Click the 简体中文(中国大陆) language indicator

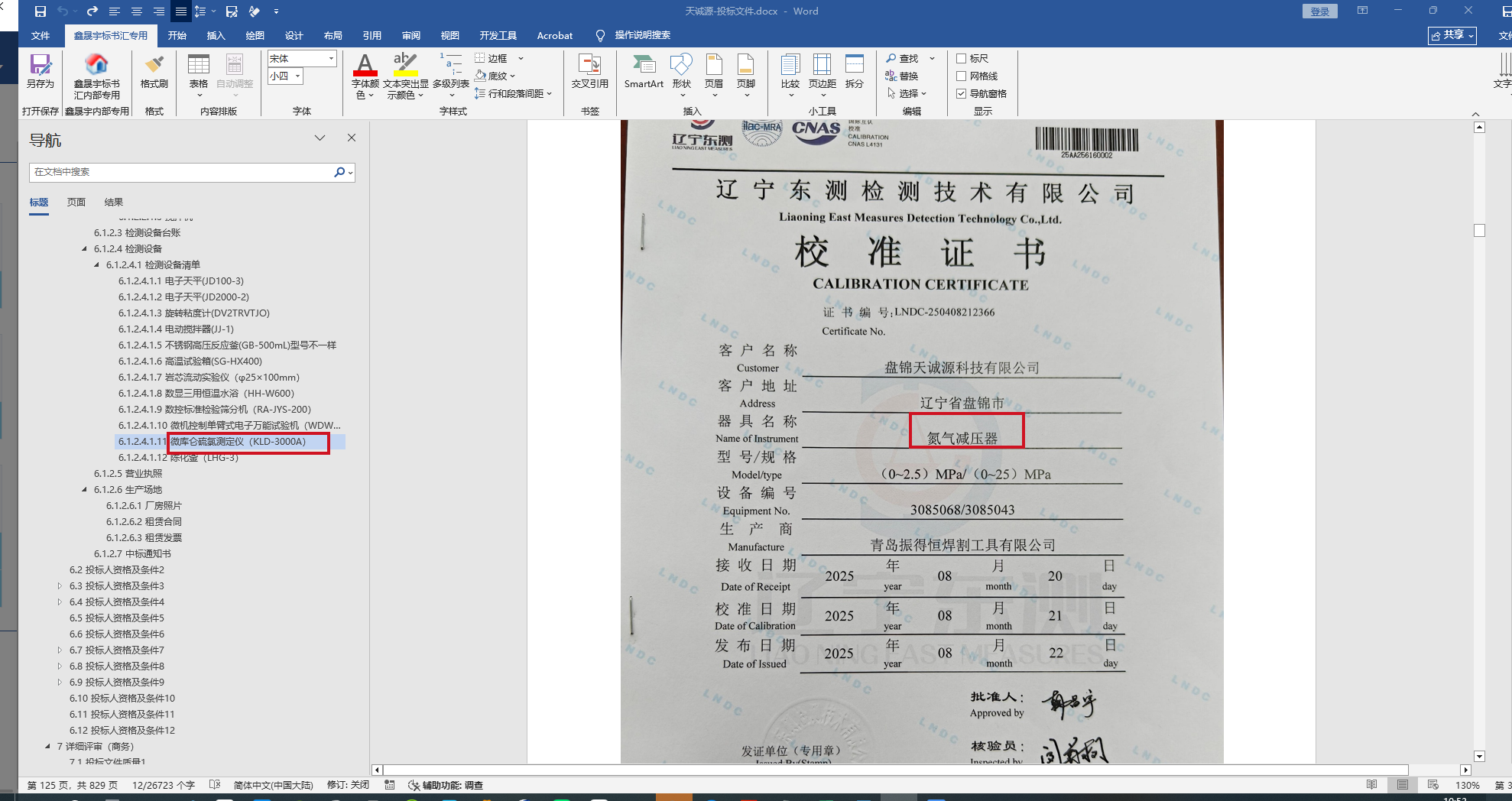coord(273,785)
